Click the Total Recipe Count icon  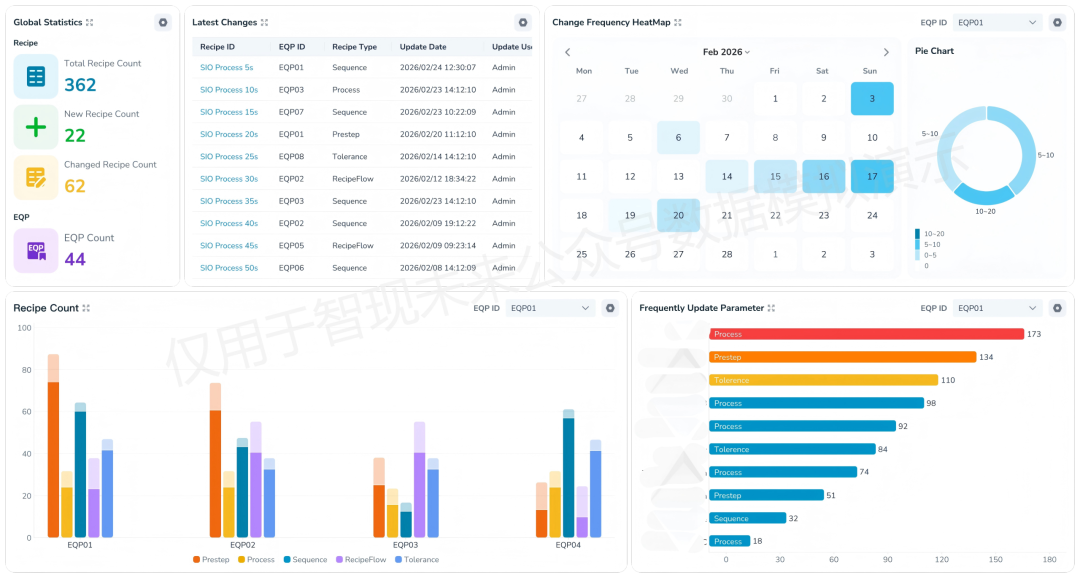click(x=36, y=76)
